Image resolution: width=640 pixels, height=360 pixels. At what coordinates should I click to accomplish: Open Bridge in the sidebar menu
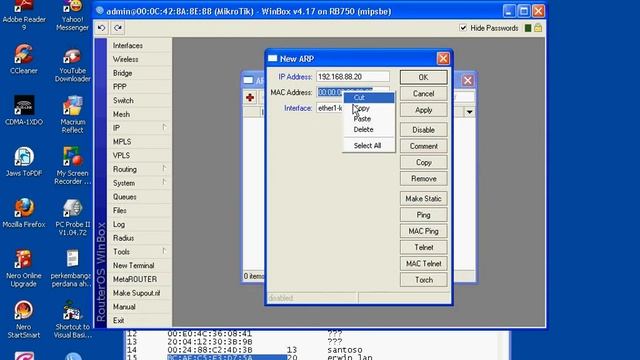(140, 73)
